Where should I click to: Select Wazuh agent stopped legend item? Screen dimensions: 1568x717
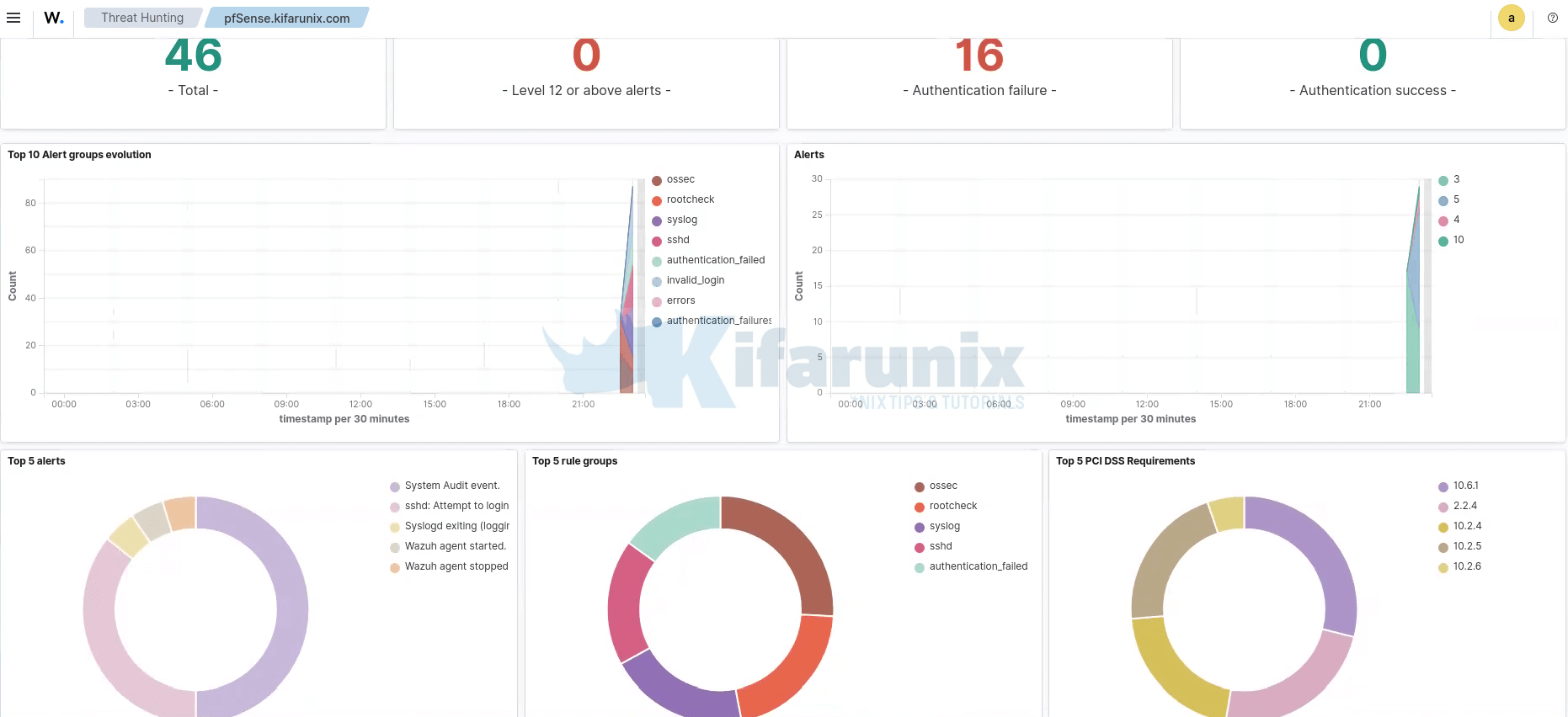tap(456, 566)
